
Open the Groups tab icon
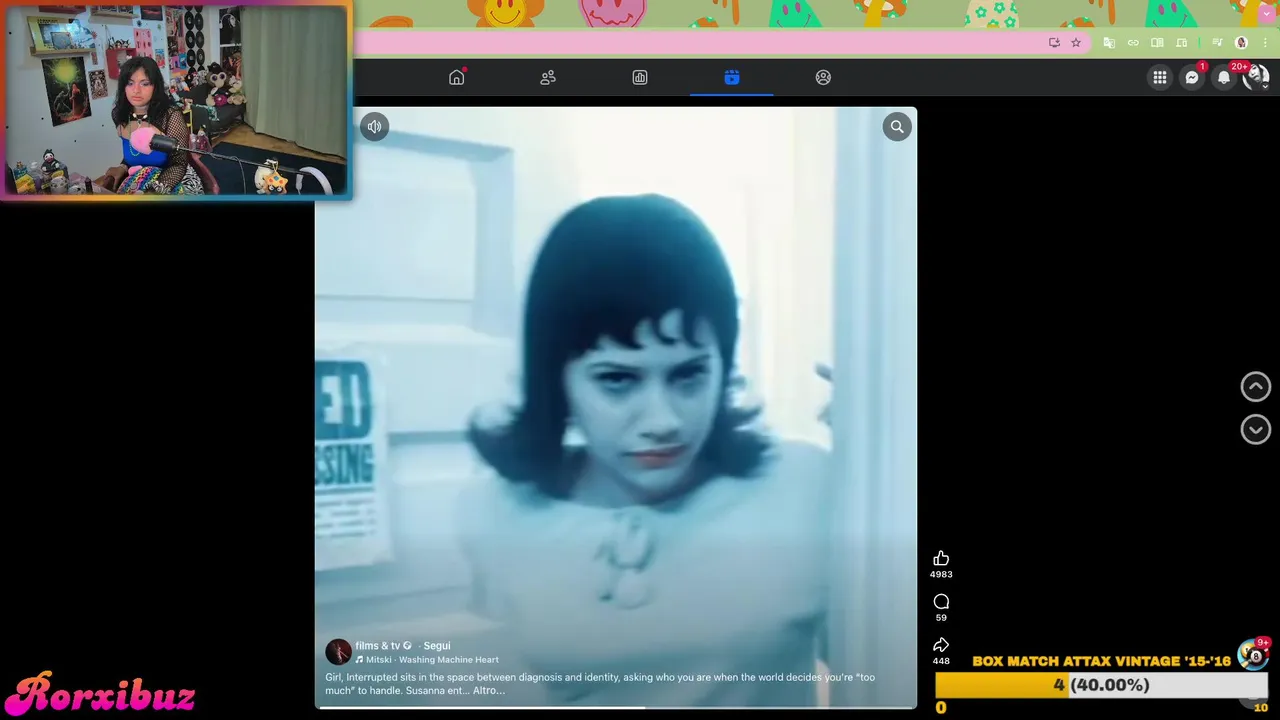[x=823, y=77]
